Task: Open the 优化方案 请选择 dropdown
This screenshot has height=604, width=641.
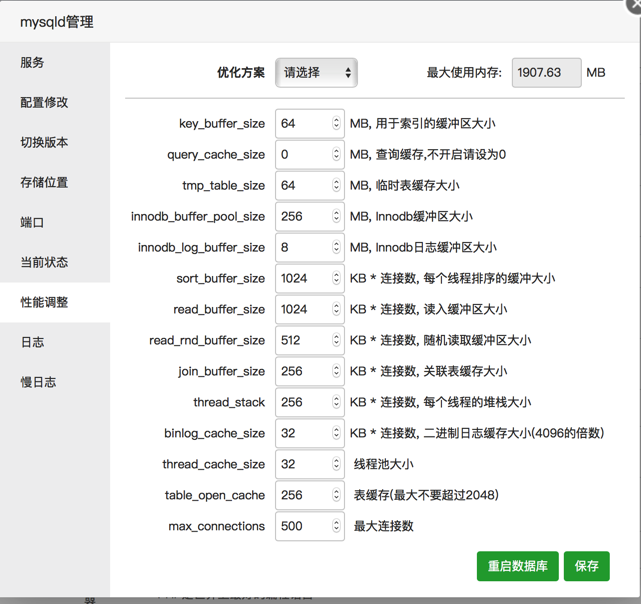Action: click(x=316, y=73)
